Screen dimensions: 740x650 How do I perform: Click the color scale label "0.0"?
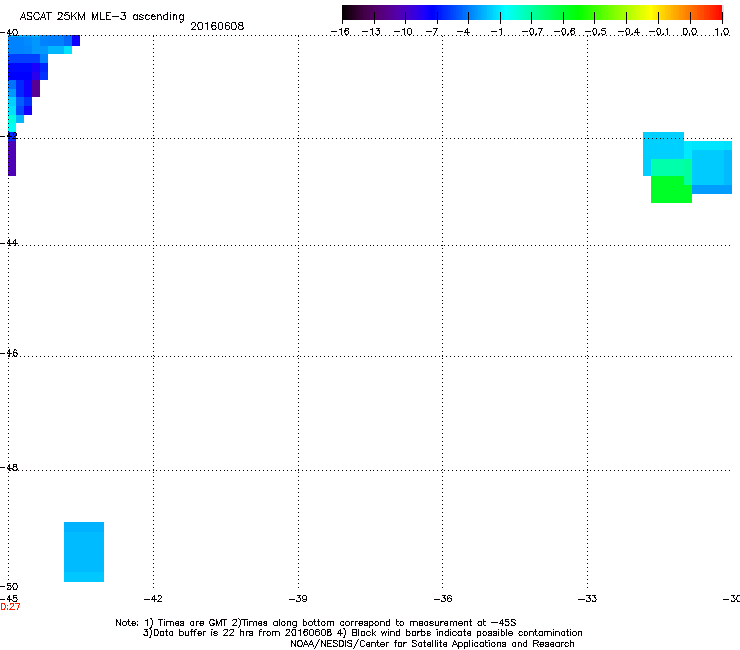(x=690, y=32)
